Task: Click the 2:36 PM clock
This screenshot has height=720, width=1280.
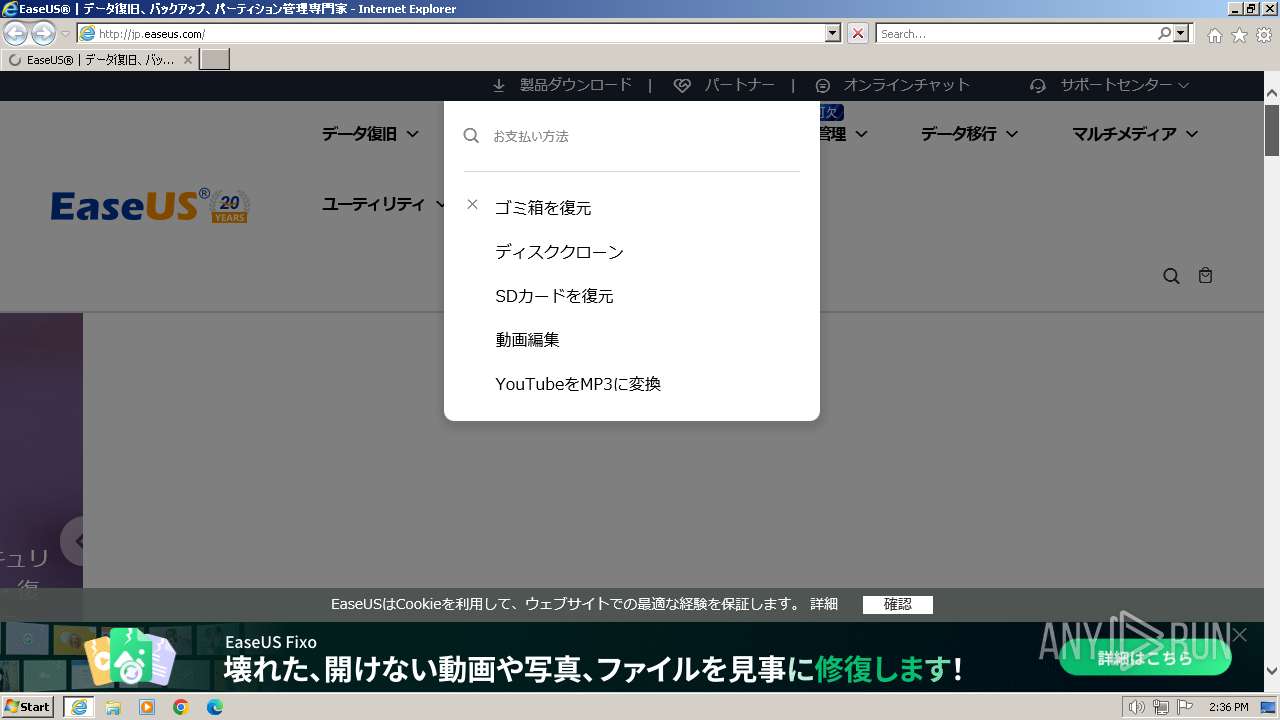Action: (1228, 708)
